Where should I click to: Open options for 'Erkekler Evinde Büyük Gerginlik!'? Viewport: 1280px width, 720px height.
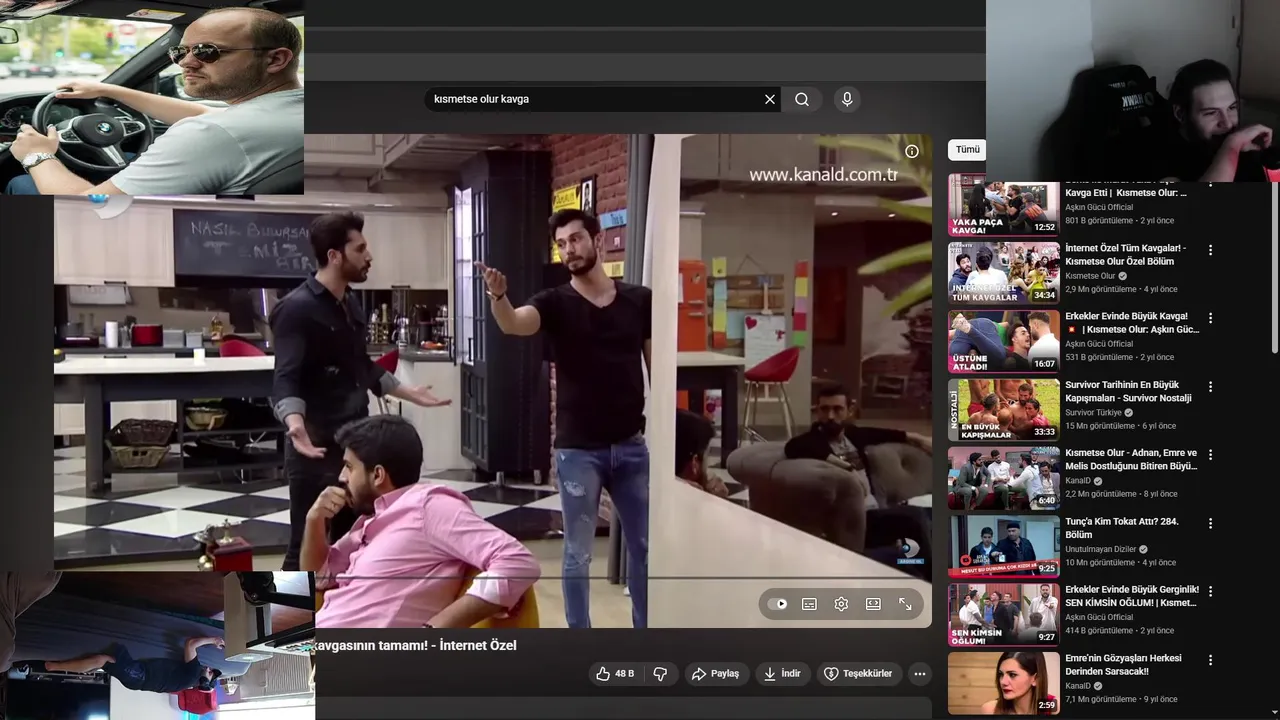[1210, 591]
